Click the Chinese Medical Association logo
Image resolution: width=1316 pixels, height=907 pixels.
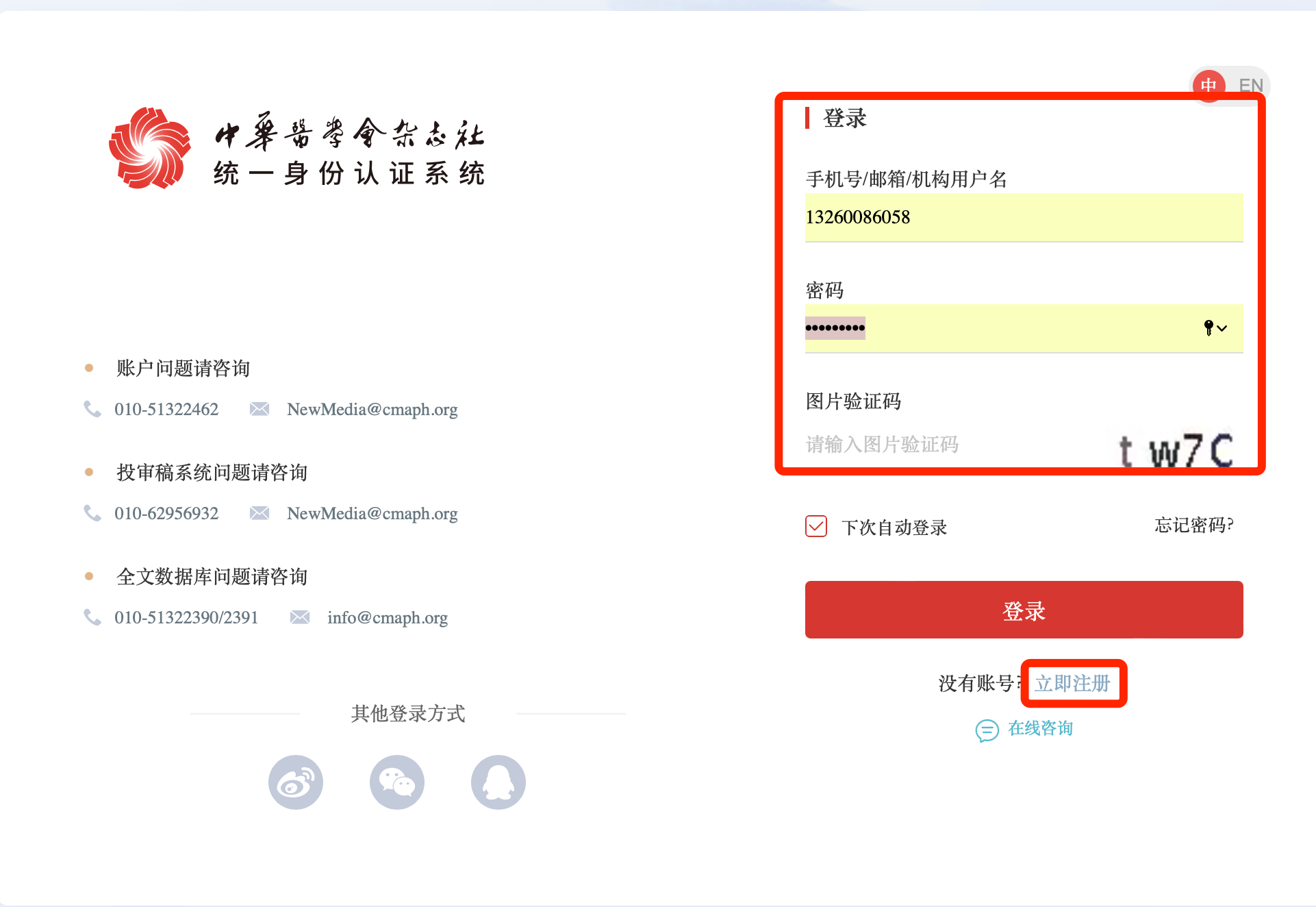coord(150,148)
